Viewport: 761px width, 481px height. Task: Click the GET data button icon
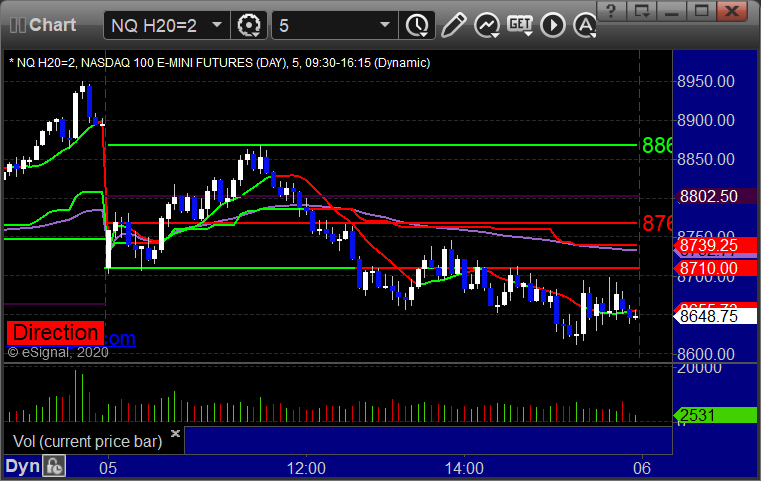pos(520,25)
